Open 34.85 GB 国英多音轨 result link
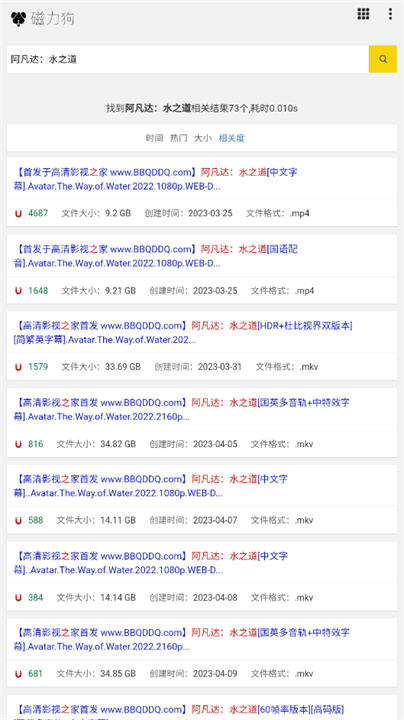 [x=182, y=640]
